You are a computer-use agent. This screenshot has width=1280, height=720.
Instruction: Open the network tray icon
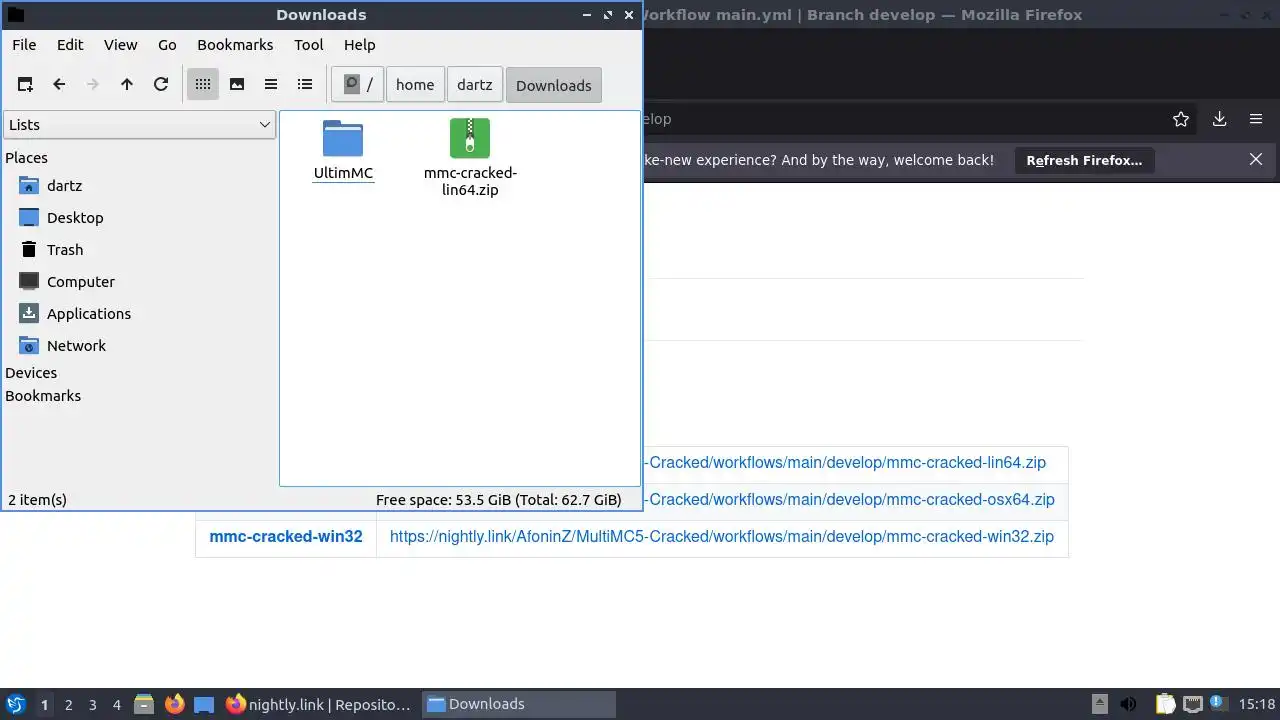click(x=1192, y=704)
